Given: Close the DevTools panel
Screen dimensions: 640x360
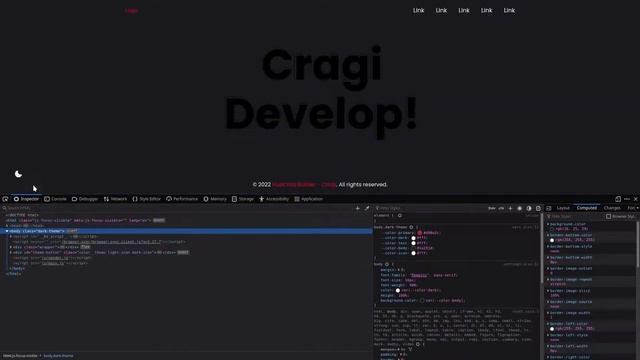Looking at the screenshot, I should [636, 199].
